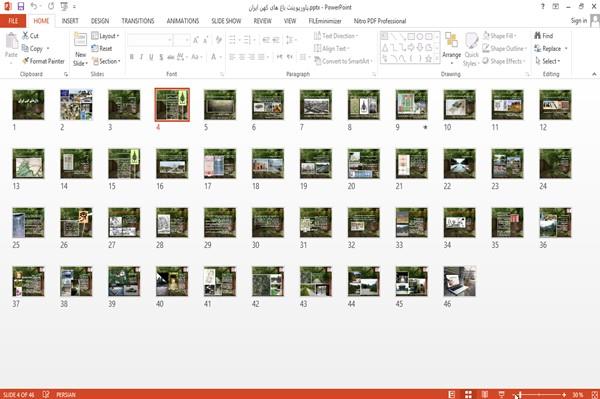600x399 pixels.
Task: Click Sign in link
Action: [579, 21]
